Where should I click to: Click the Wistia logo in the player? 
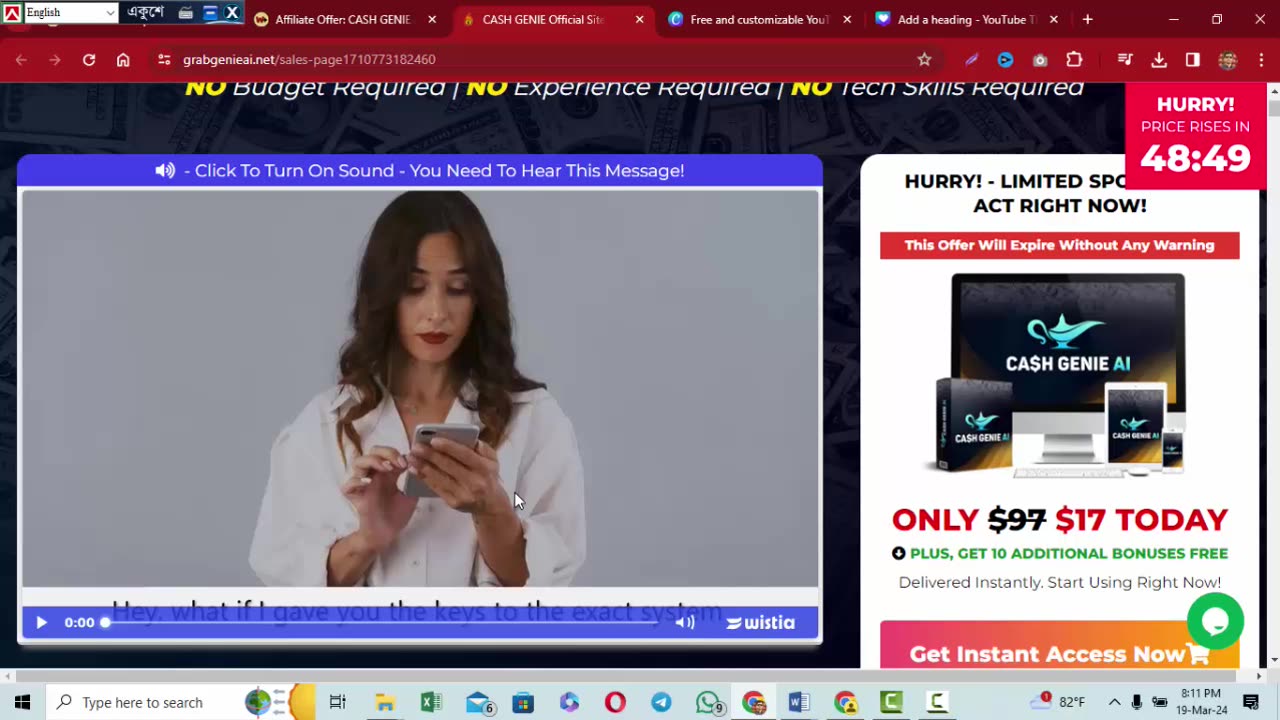pyautogui.click(x=761, y=622)
